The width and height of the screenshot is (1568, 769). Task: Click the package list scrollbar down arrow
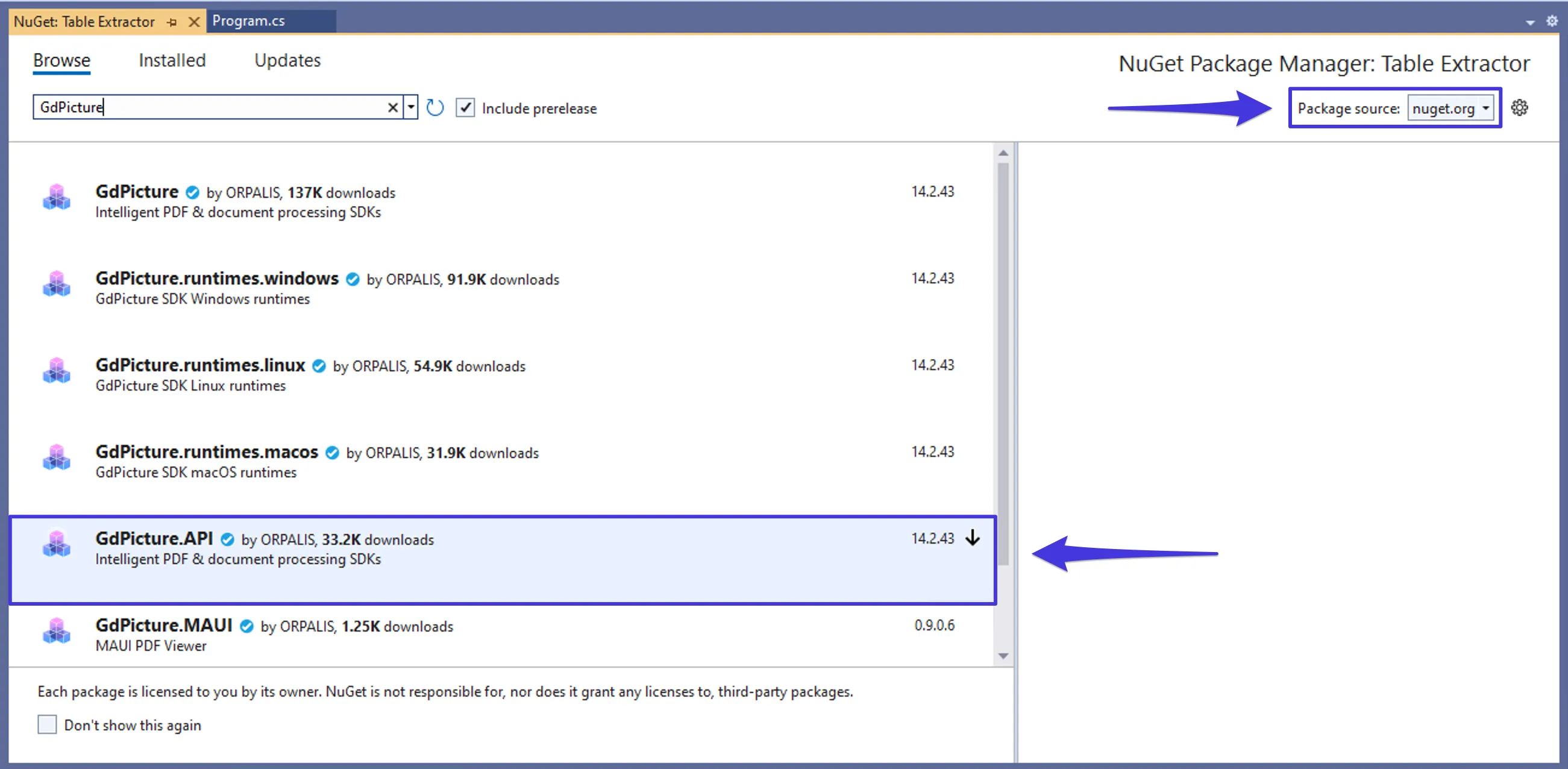tap(1003, 656)
